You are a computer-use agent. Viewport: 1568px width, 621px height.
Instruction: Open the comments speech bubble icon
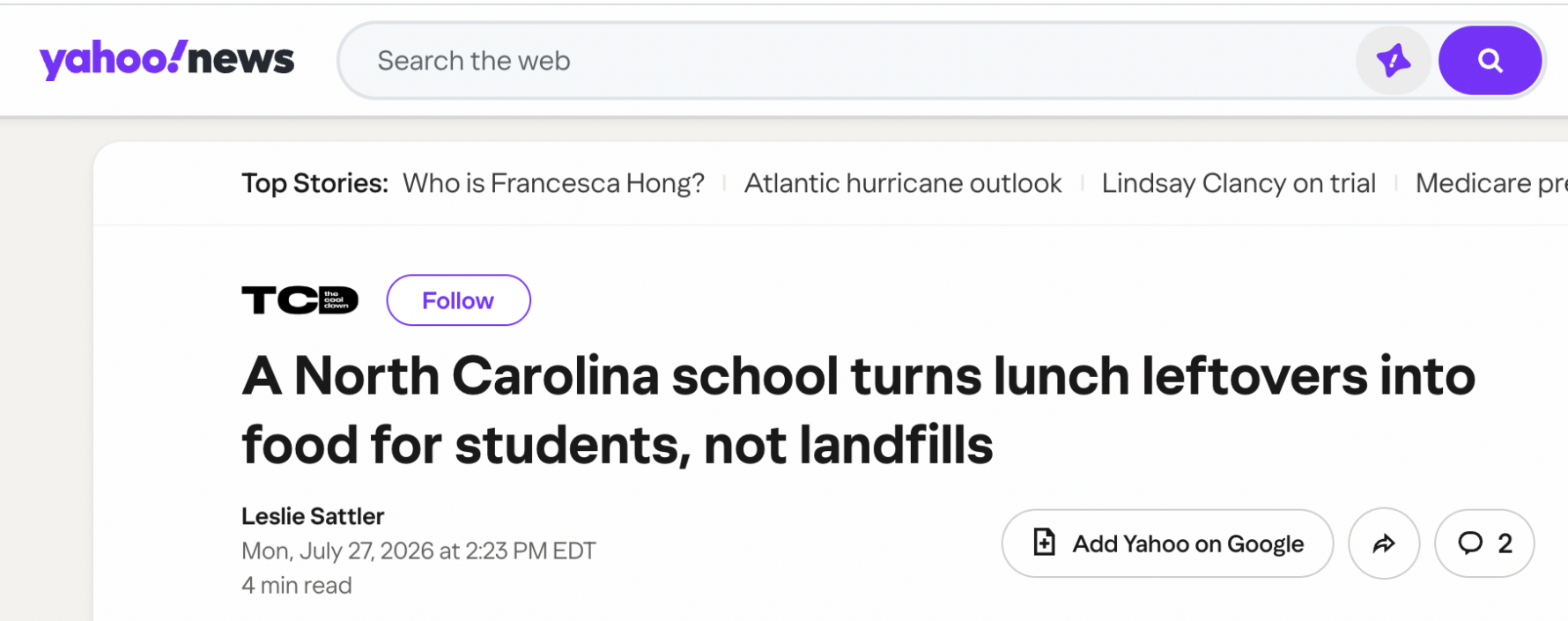point(1470,543)
